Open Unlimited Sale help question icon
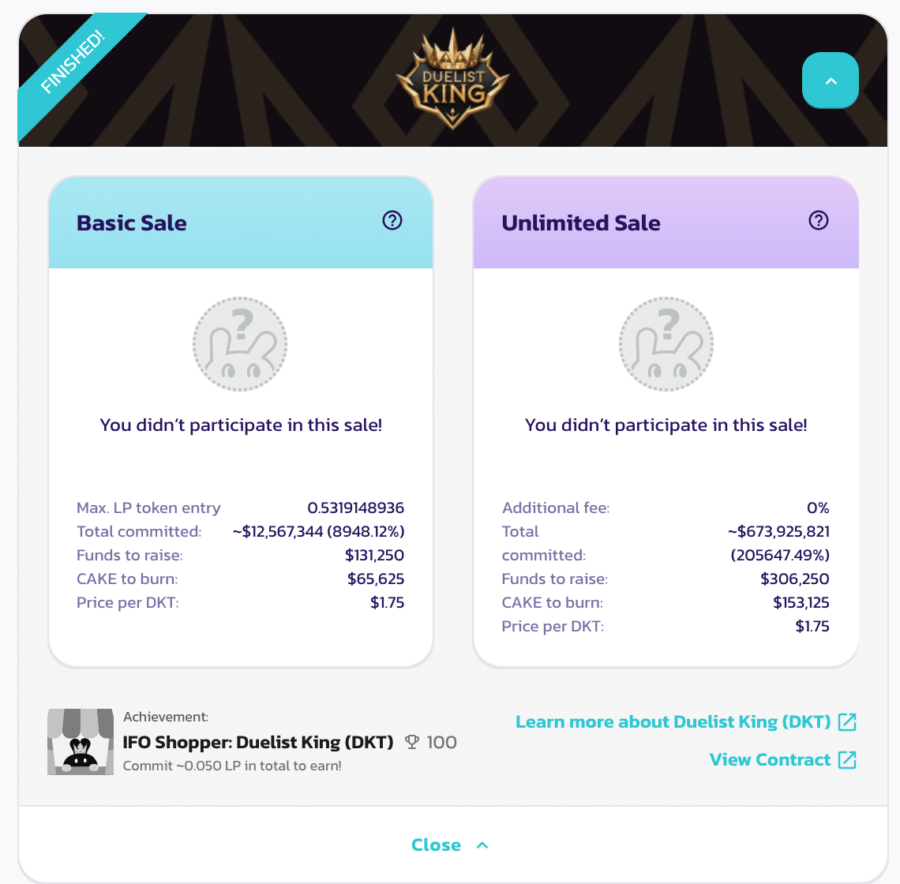 818,220
